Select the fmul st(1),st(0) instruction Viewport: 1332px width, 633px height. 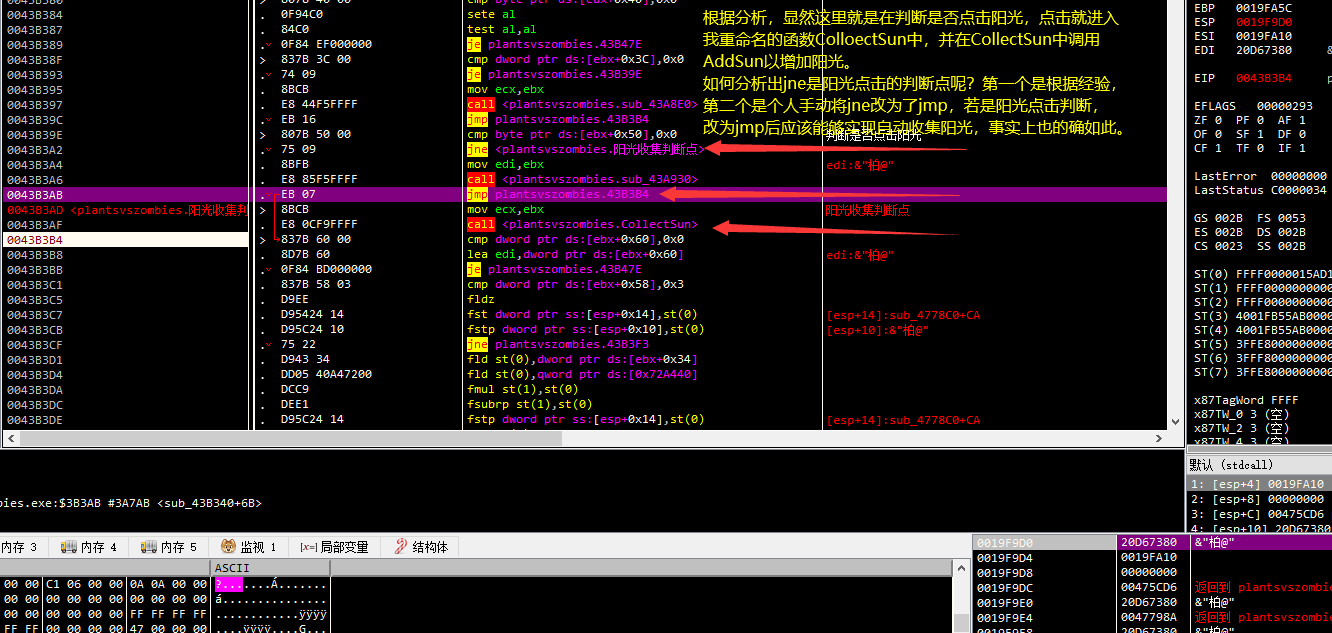pos(522,389)
